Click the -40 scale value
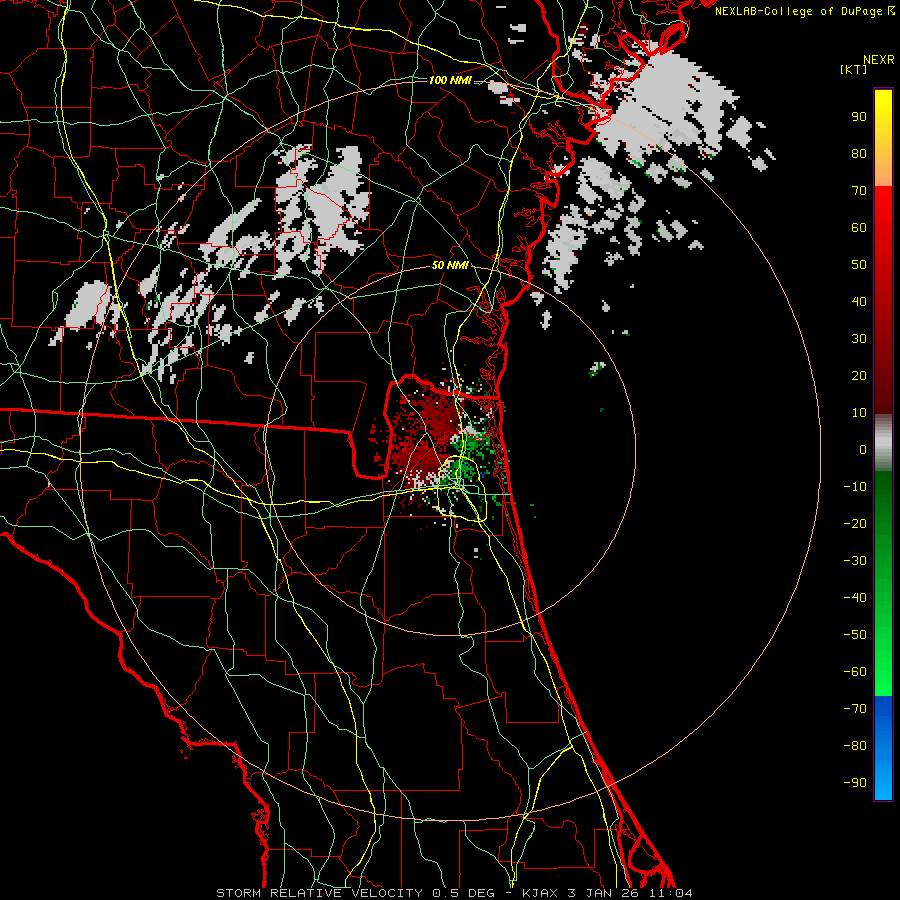The width and height of the screenshot is (900, 900). [x=855, y=598]
